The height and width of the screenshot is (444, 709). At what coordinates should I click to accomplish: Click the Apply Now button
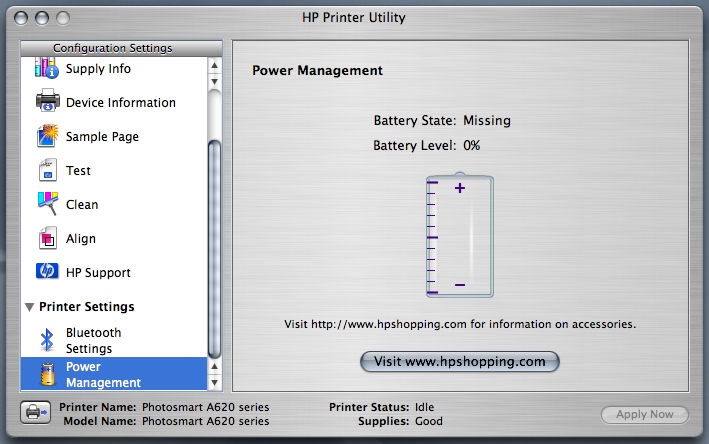tap(644, 414)
